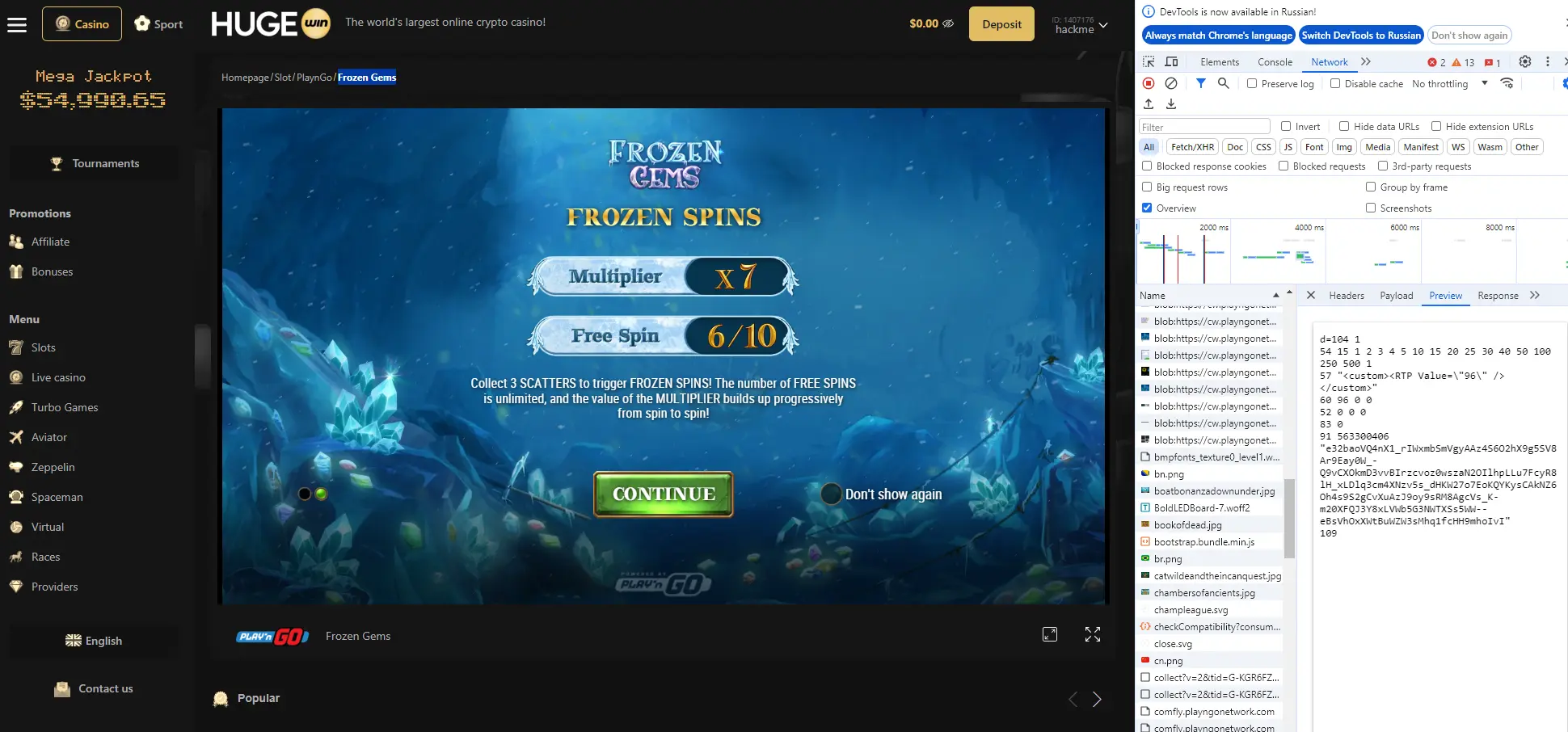Click Always match Chrome's language

(1218, 36)
